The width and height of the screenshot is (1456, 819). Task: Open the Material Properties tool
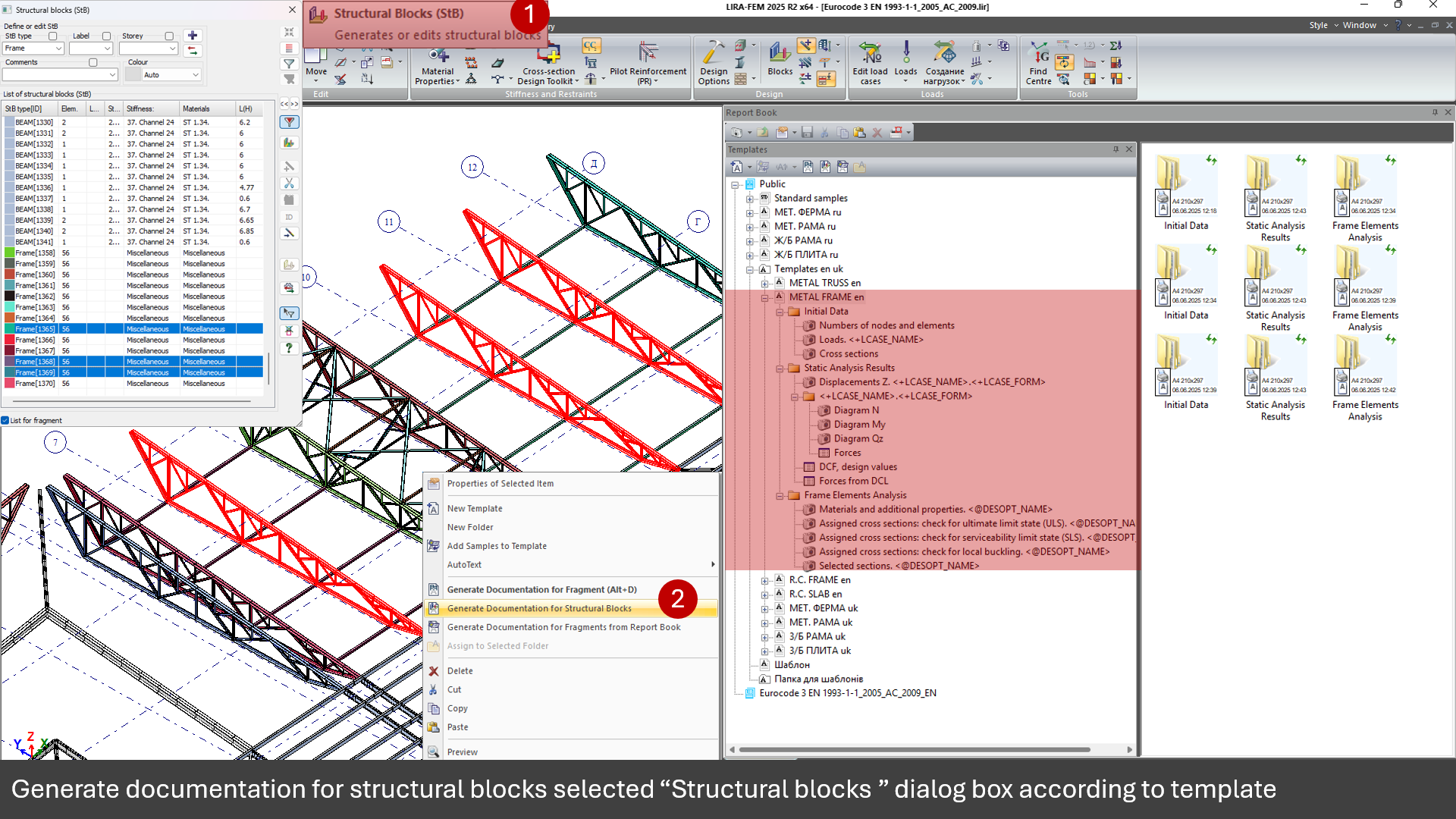[x=438, y=62]
